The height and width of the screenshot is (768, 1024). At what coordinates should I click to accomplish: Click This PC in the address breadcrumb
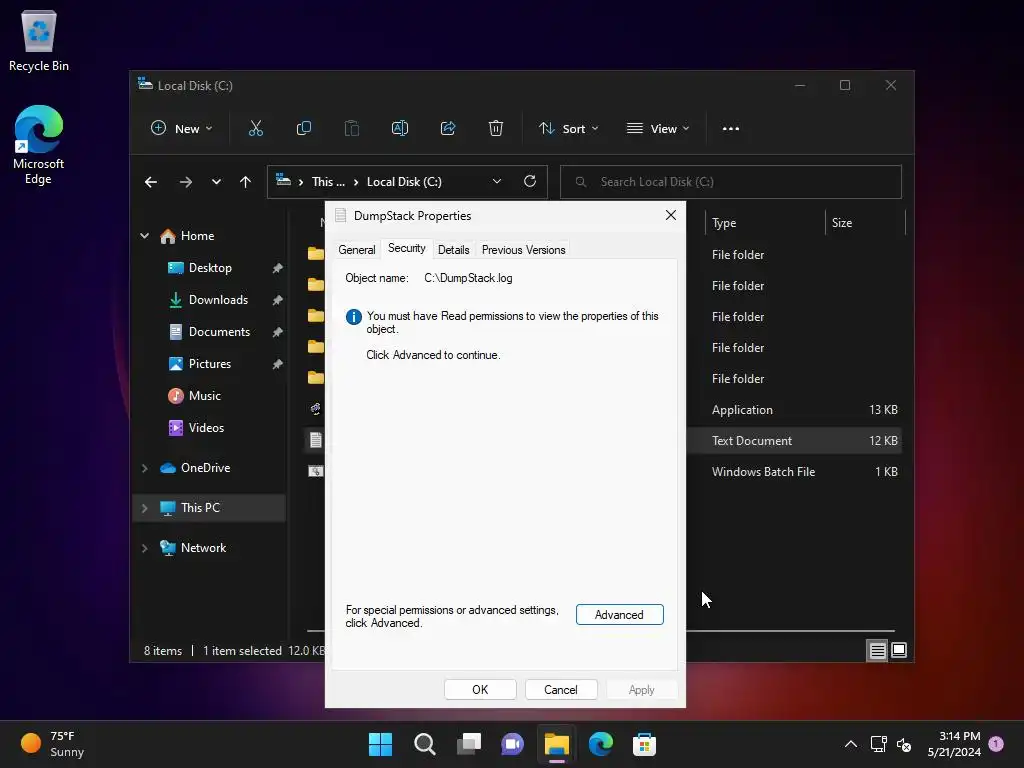pos(328,182)
